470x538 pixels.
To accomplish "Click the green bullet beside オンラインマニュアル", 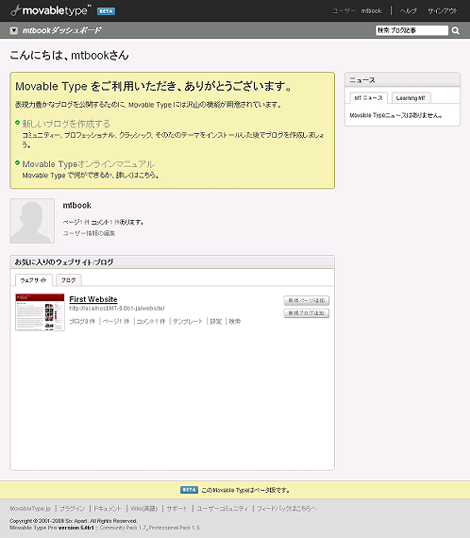I will (17, 163).
